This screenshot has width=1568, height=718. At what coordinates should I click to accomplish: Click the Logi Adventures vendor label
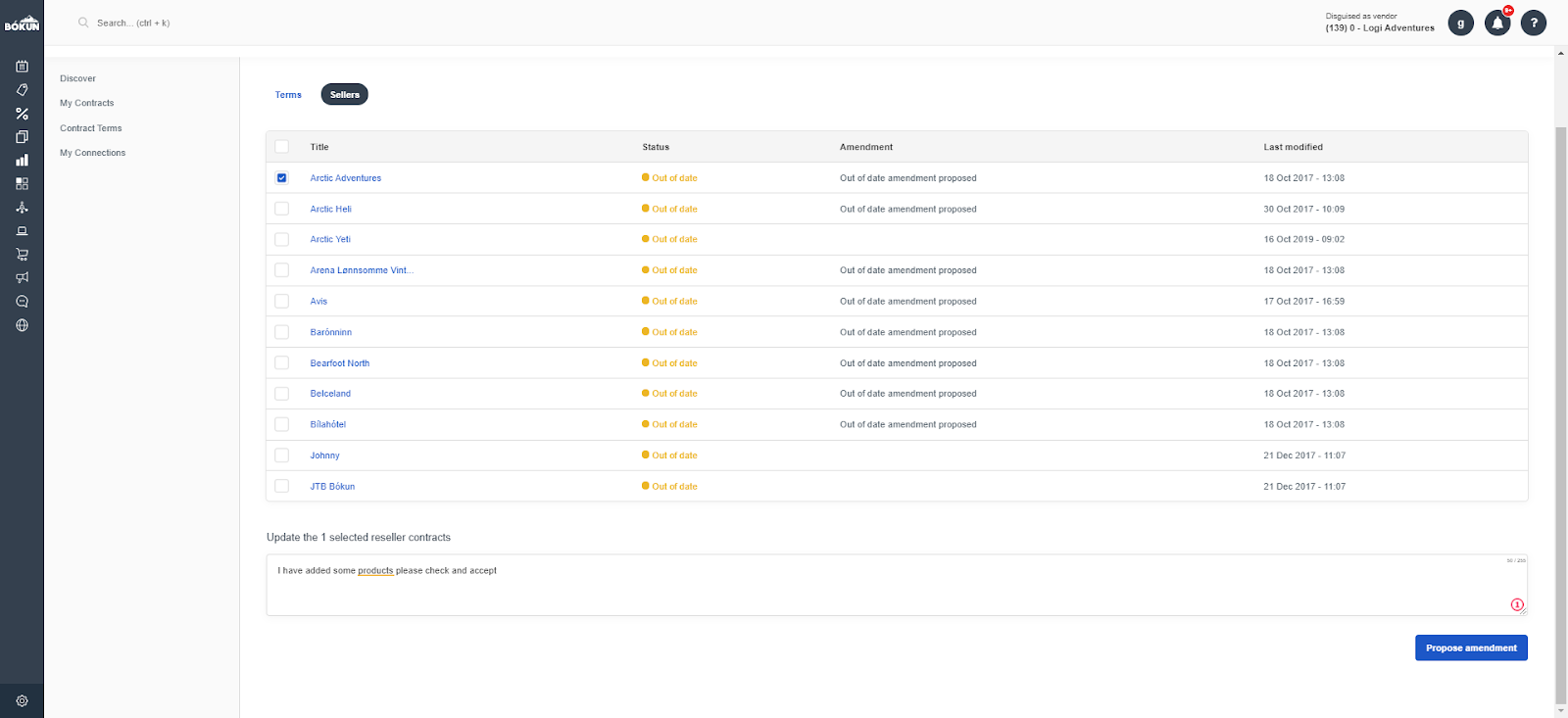pos(1380,28)
